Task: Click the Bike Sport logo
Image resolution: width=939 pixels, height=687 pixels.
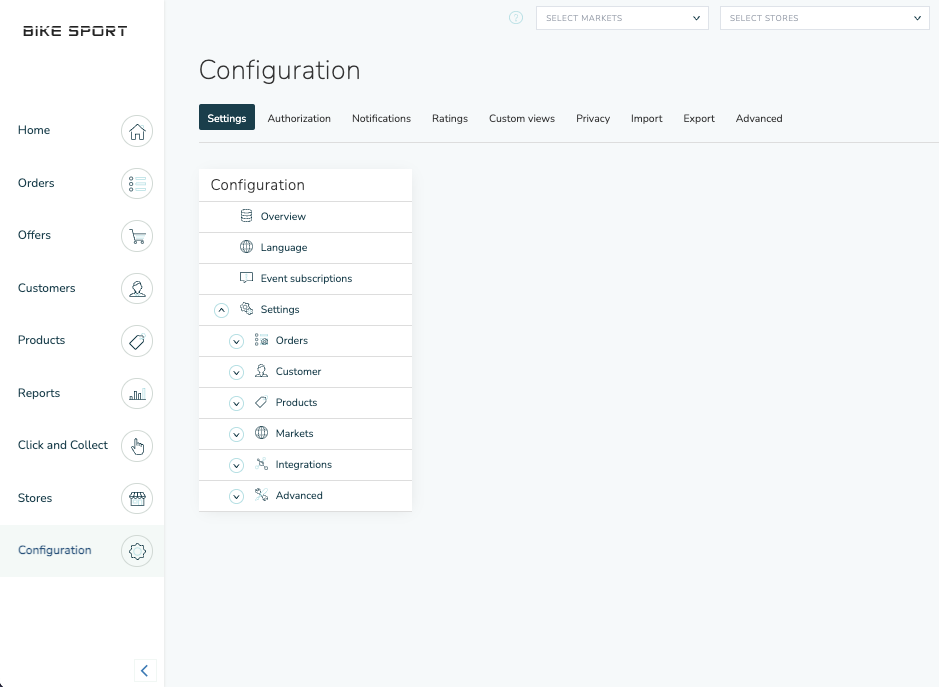Action: coord(75,31)
